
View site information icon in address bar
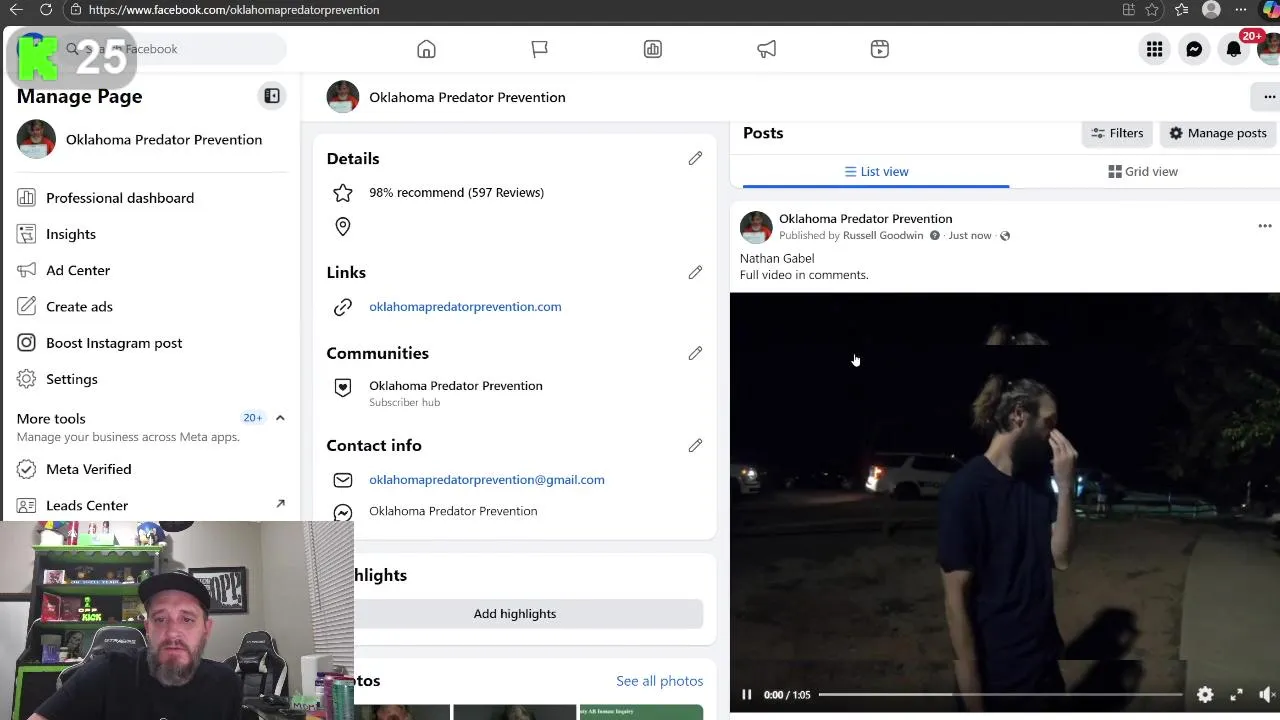point(75,10)
